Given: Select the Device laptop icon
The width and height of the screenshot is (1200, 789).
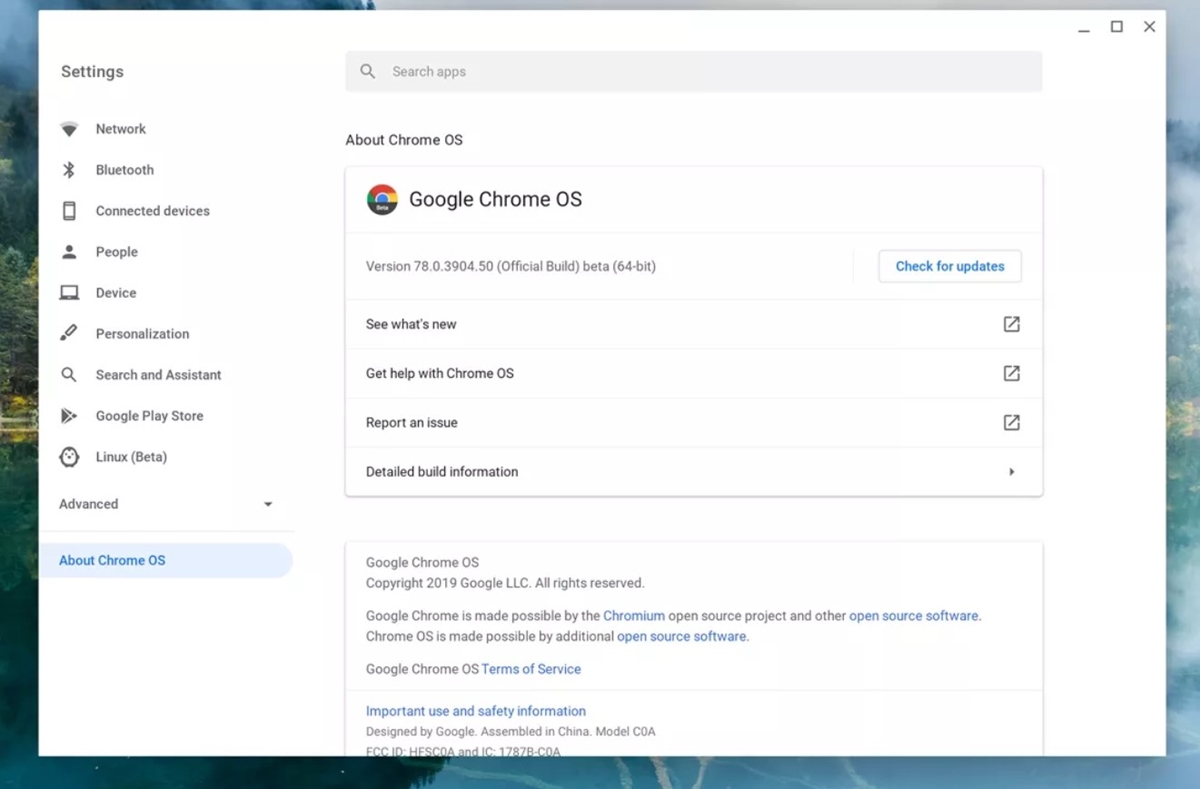Looking at the screenshot, I should tap(69, 292).
